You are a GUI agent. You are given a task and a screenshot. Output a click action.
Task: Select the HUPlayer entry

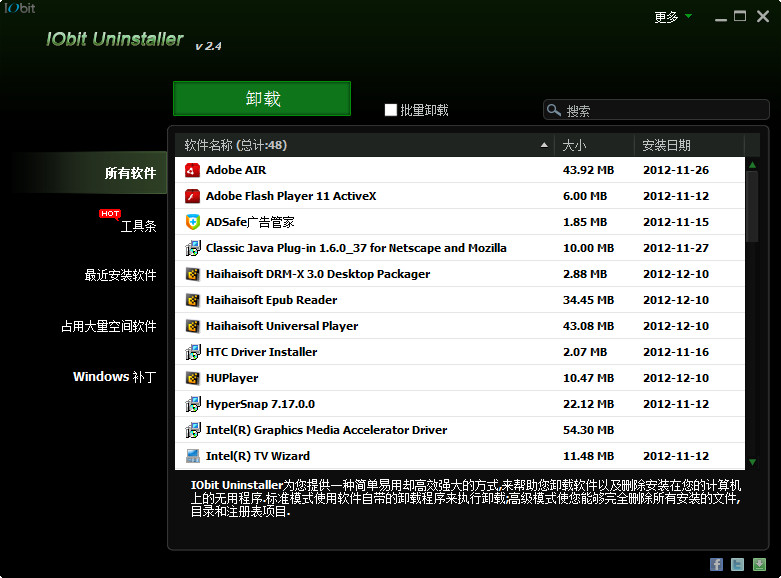(232, 378)
